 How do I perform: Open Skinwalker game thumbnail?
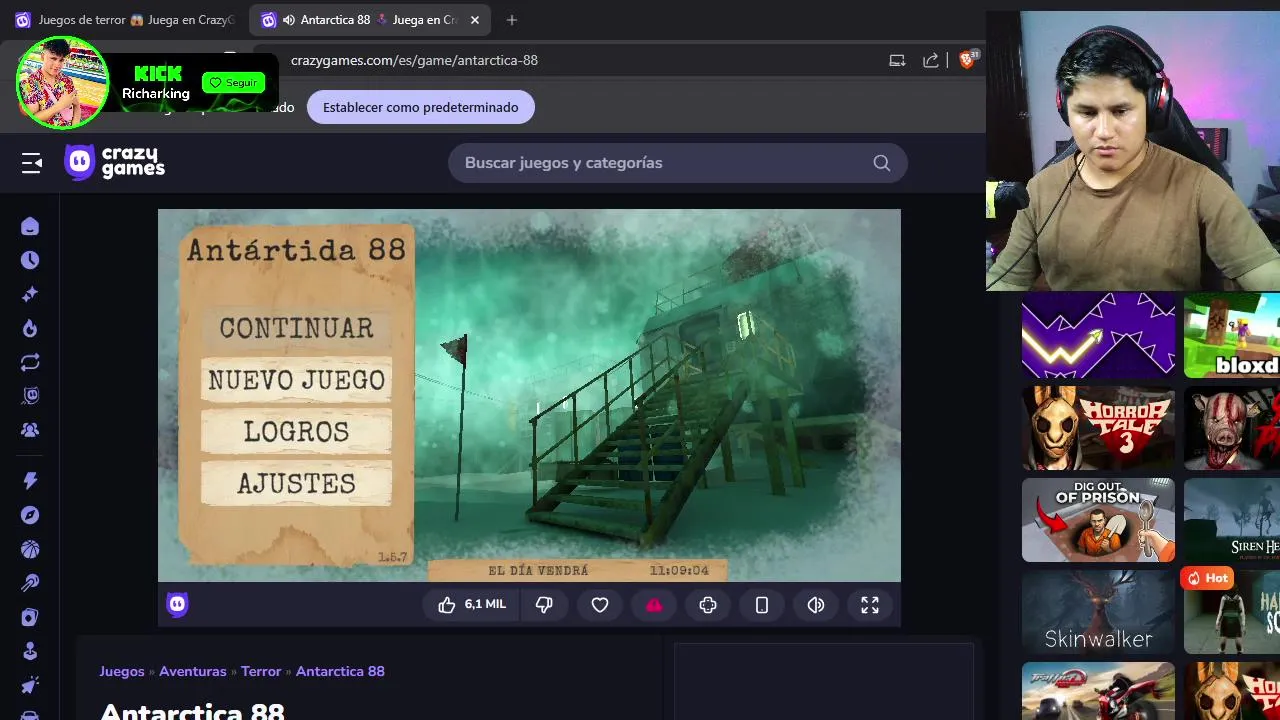coord(1098,612)
